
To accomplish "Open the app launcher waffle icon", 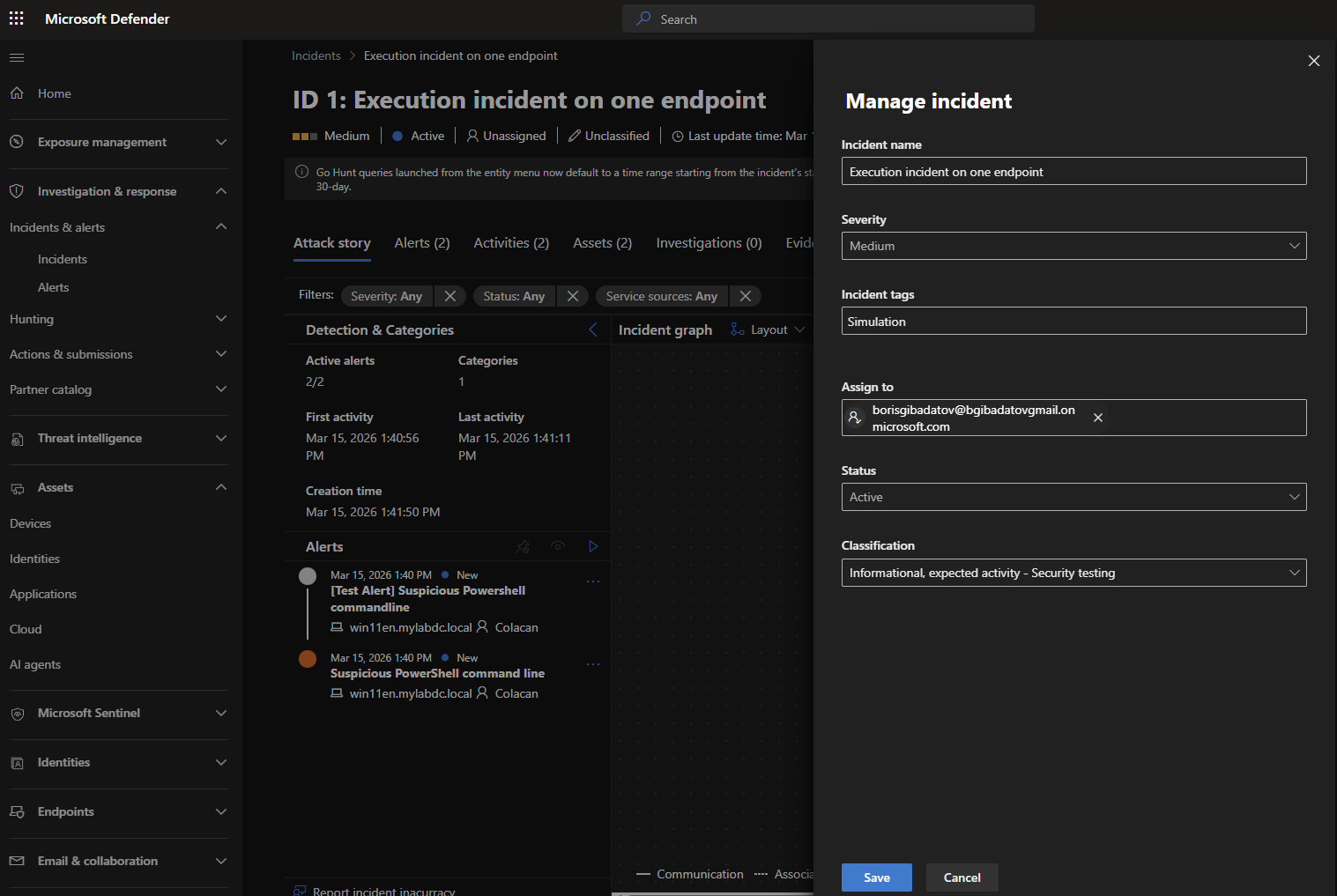I will coord(17,19).
